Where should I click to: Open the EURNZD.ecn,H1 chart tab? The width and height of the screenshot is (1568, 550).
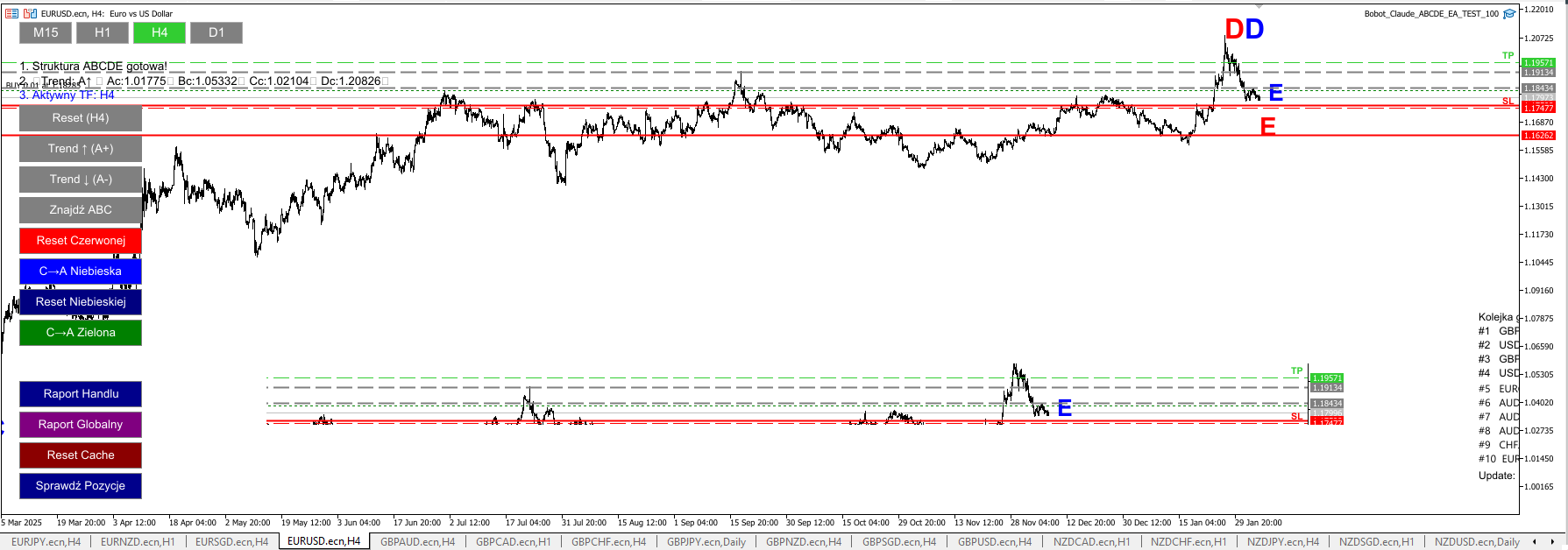point(138,542)
